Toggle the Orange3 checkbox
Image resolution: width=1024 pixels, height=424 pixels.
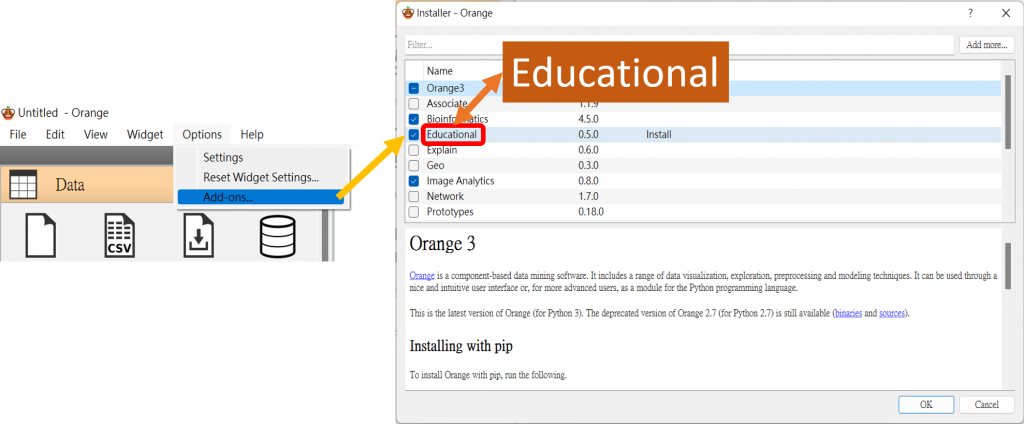point(413,88)
